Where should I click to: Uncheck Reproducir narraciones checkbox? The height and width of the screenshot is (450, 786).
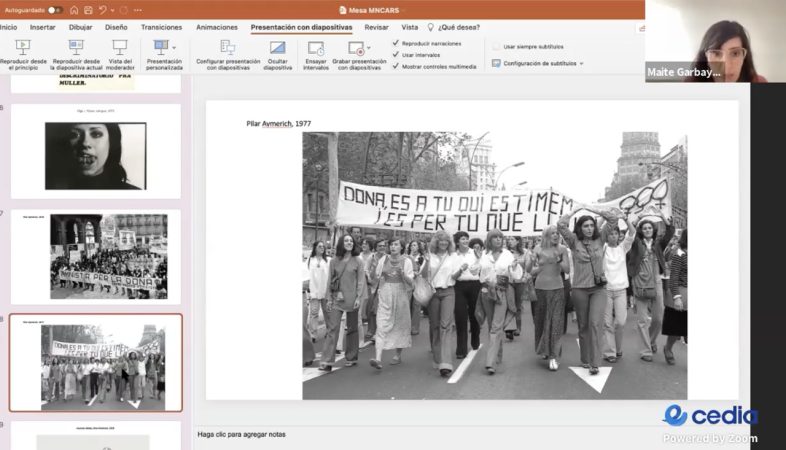(x=396, y=43)
